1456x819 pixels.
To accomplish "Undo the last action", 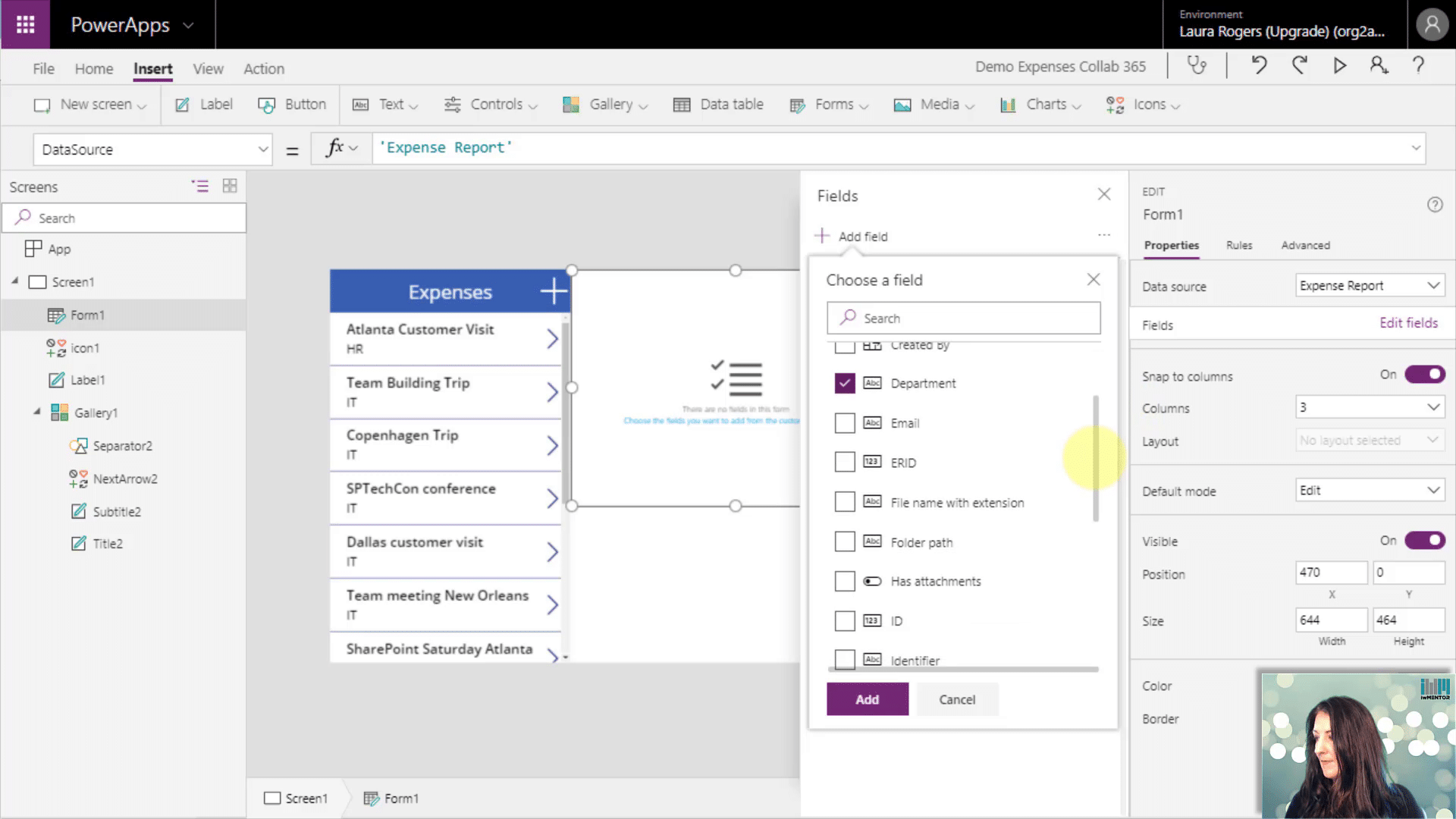I will coord(1259,66).
